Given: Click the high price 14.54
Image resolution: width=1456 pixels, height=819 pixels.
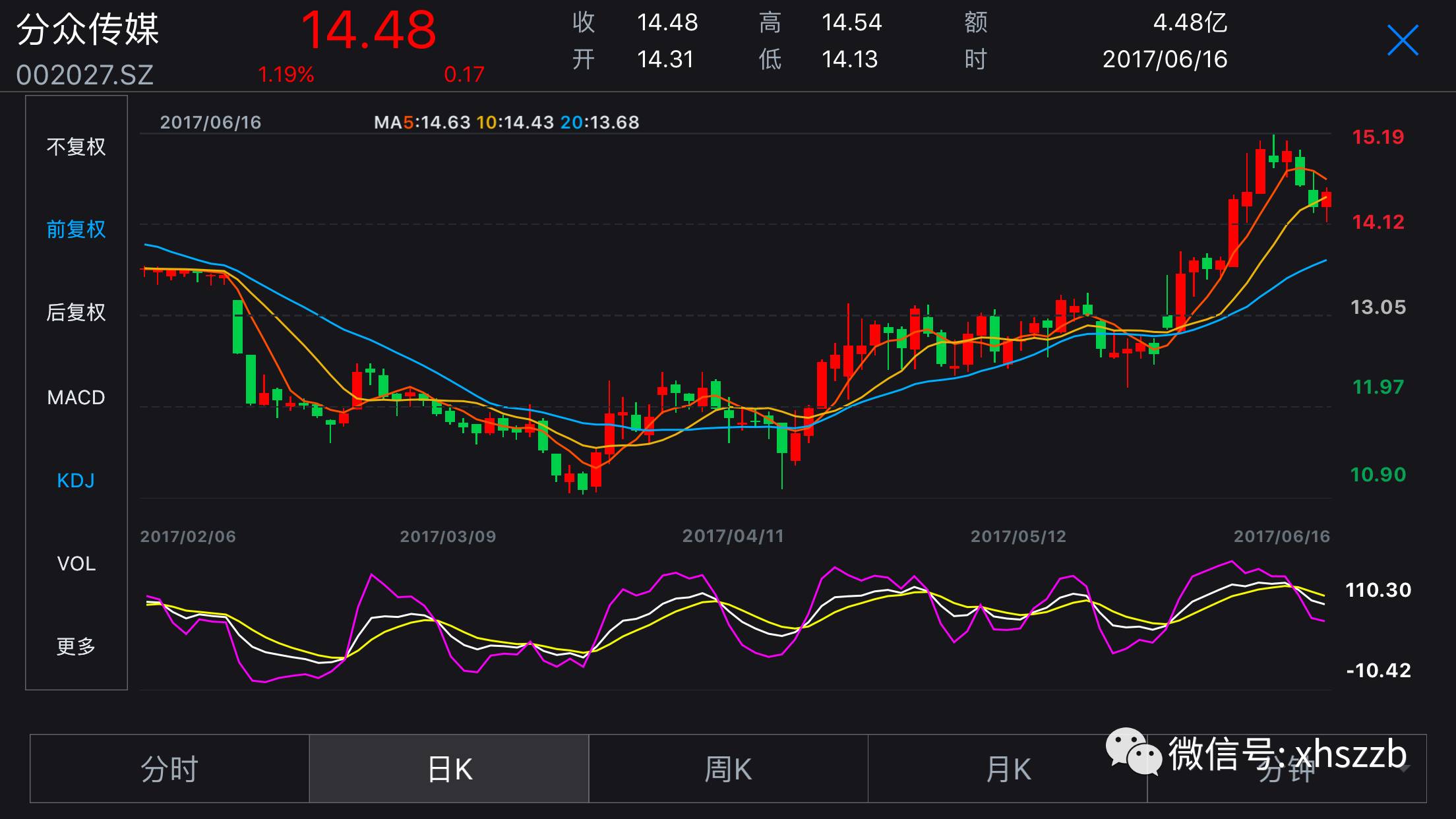Looking at the screenshot, I should 851,22.
